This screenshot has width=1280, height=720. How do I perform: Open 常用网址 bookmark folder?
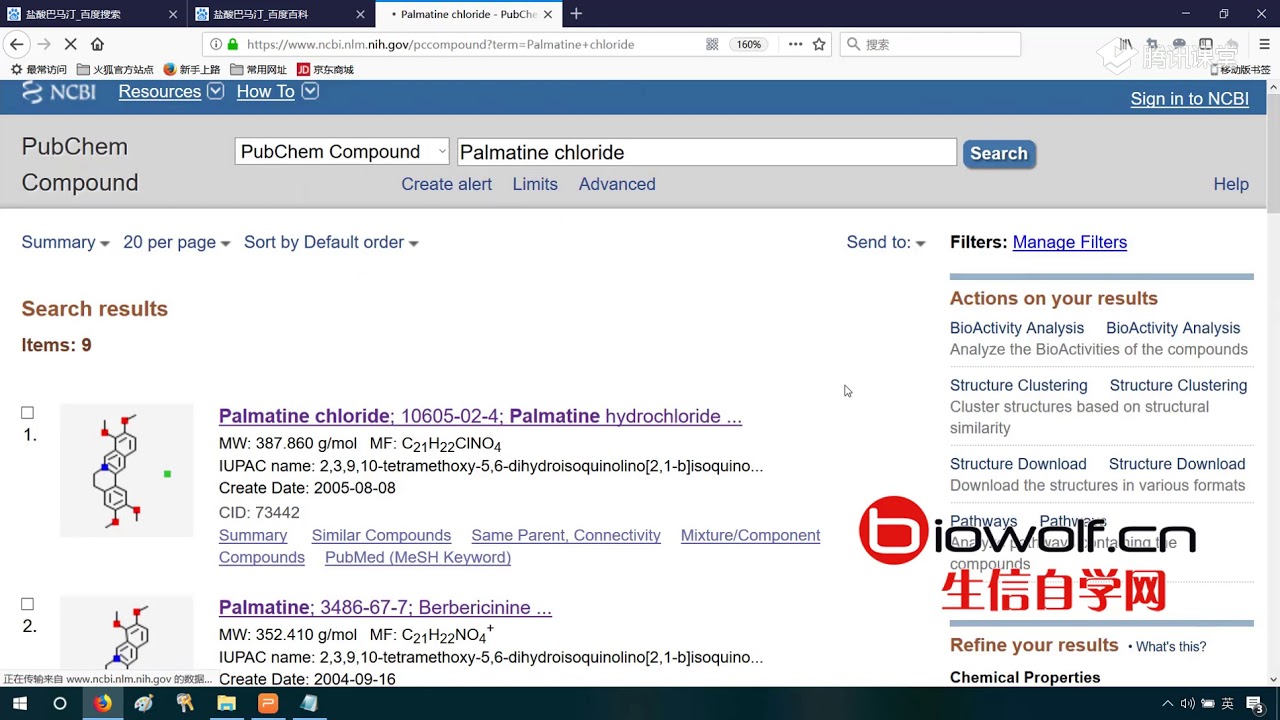258,70
